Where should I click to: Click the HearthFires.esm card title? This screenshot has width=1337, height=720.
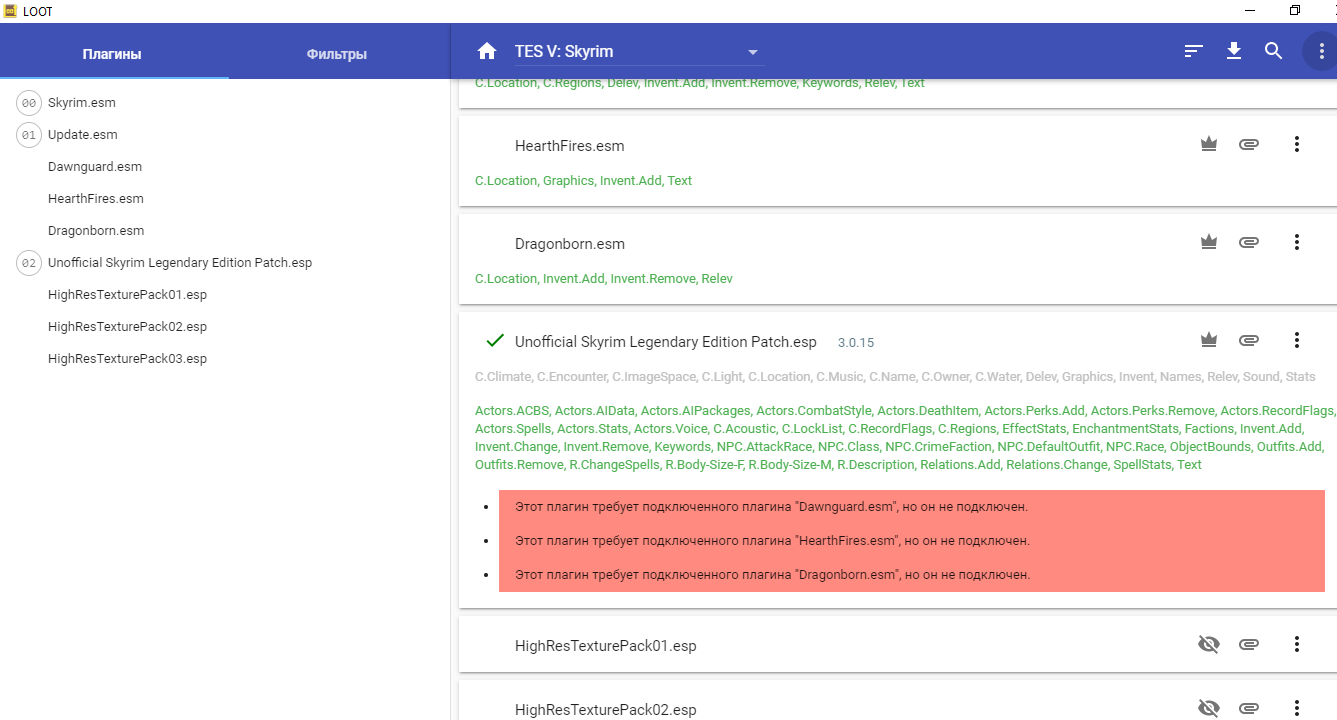(x=570, y=146)
